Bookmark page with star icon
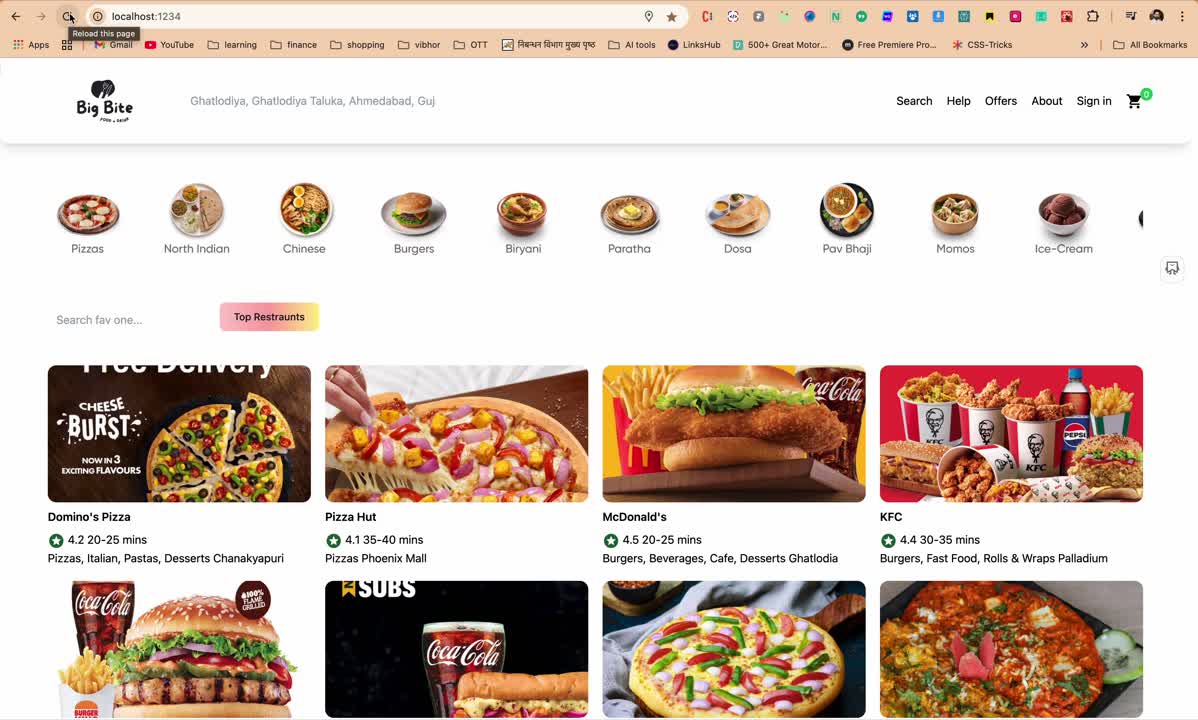The height and width of the screenshot is (720, 1198). tap(672, 16)
